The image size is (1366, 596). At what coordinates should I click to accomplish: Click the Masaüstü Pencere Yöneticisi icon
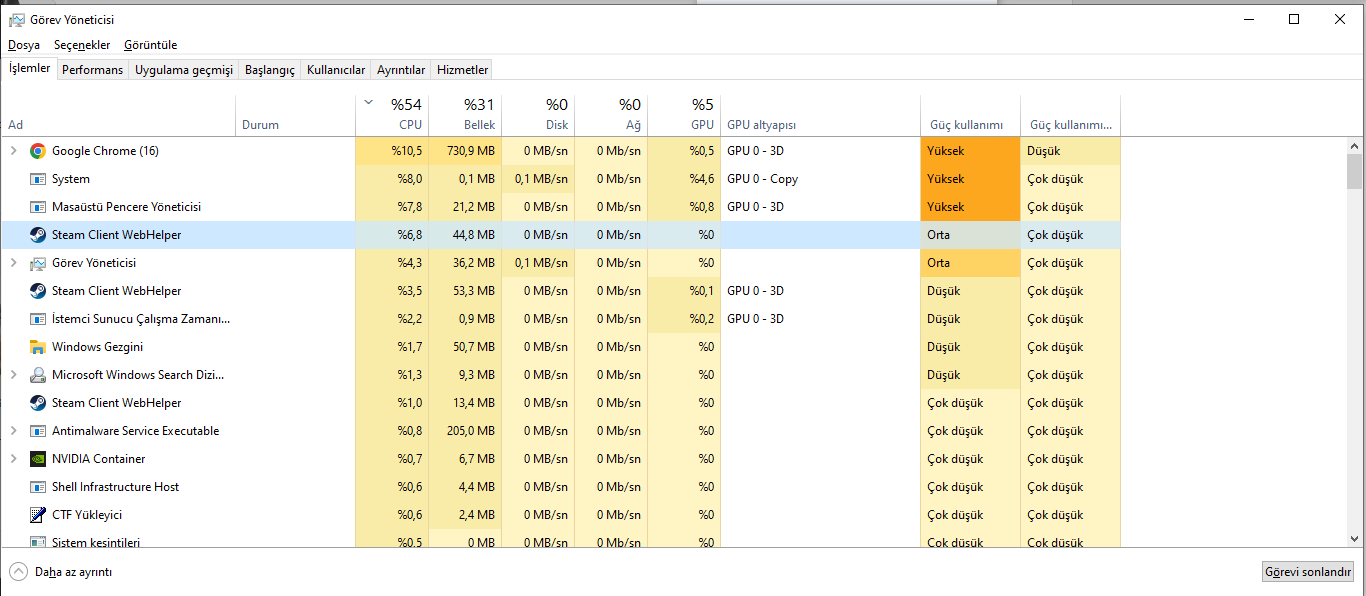pos(38,207)
